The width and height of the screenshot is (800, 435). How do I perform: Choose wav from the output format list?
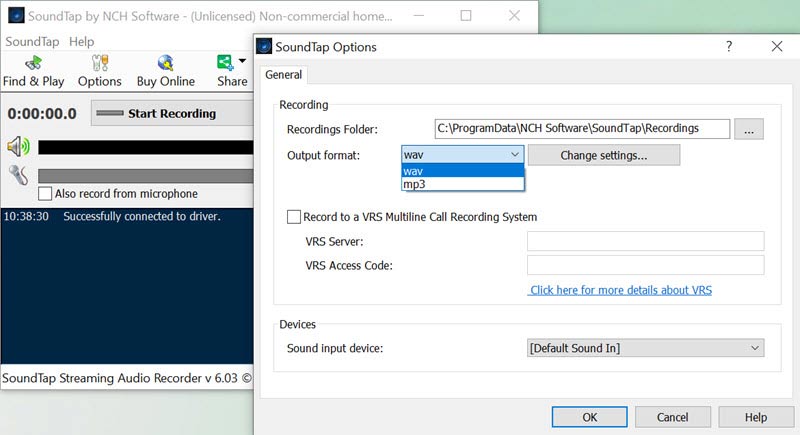tap(463, 171)
